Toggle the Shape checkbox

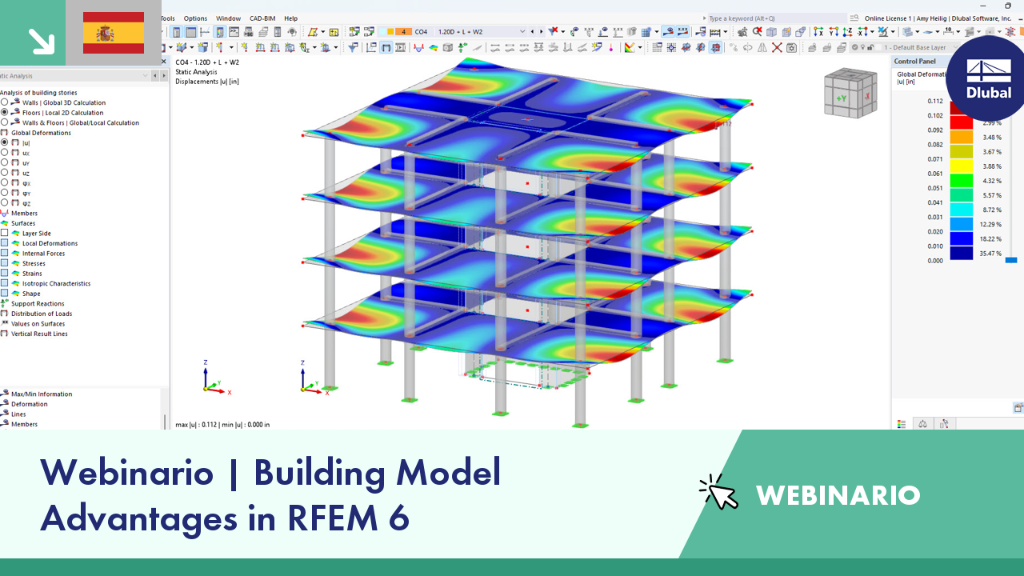pyautogui.click(x=5, y=293)
